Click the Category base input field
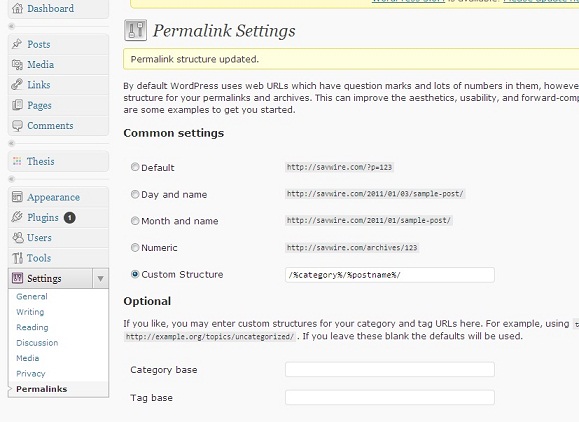The image size is (579, 422). pos(390,369)
